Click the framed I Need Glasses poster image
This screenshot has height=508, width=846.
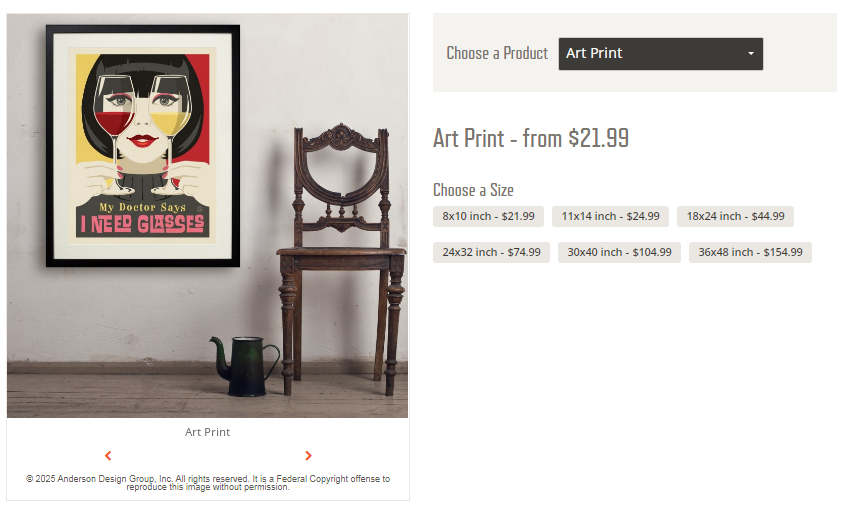pos(143,146)
